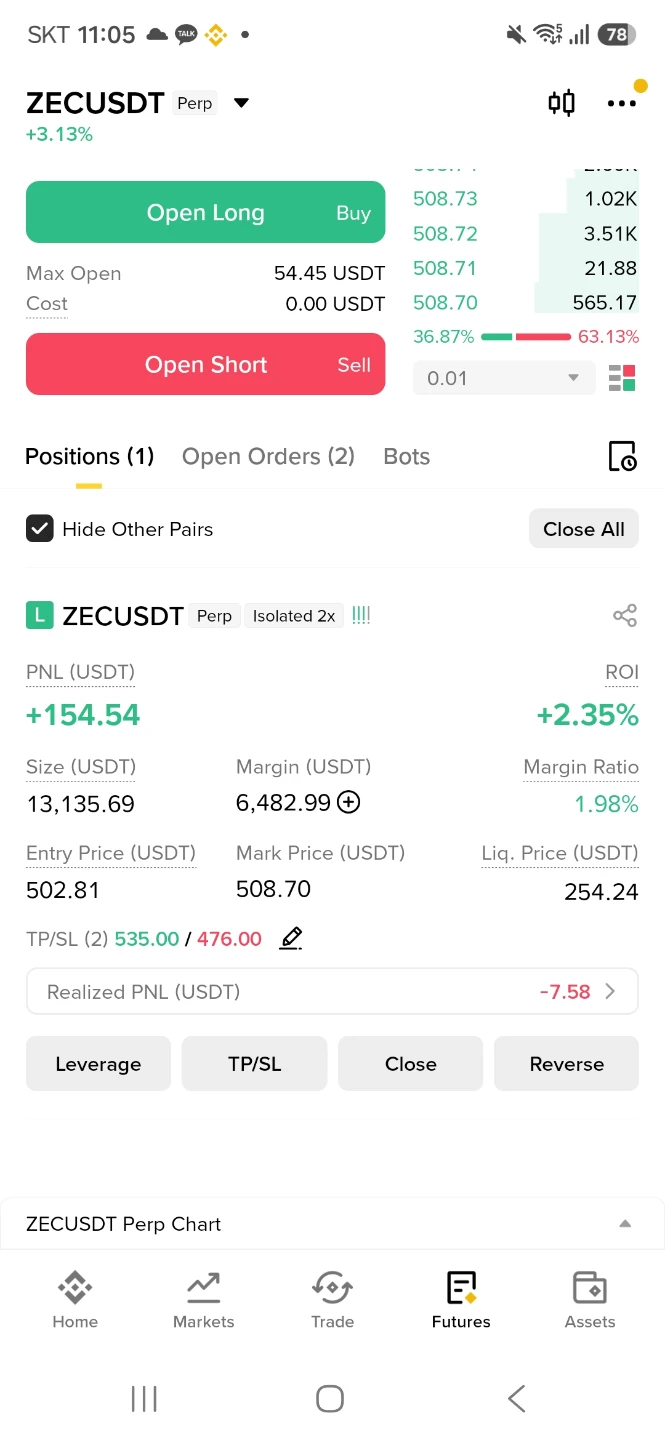The width and height of the screenshot is (665, 1440).
Task: Open the candlestick chart icon
Action: 562,103
